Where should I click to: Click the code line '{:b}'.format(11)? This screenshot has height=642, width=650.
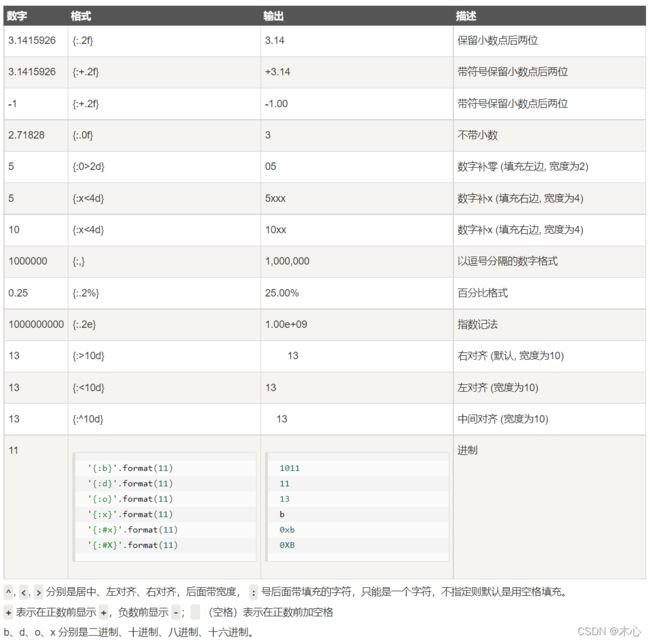click(130, 468)
